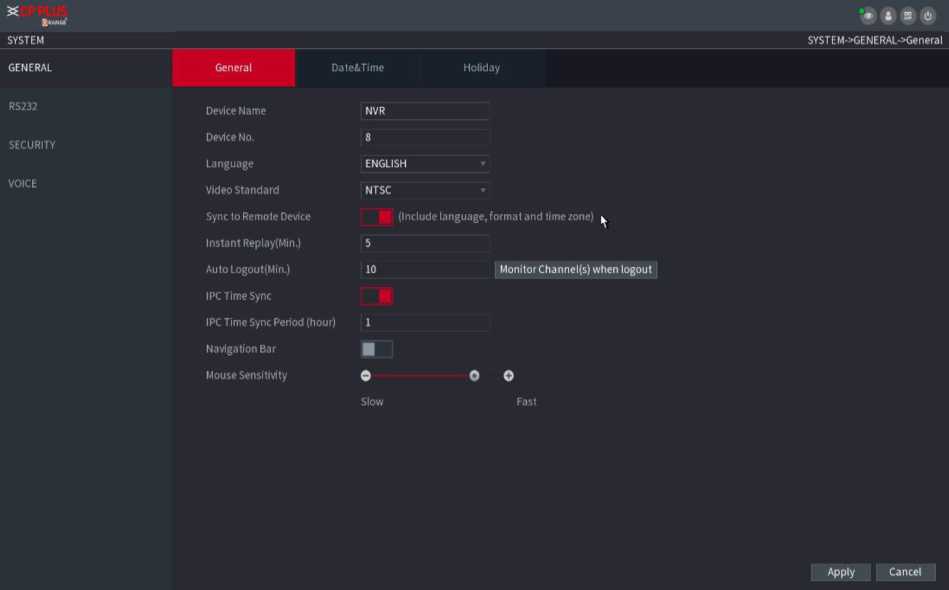The width and height of the screenshot is (949, 590).
Task: Click the live view eye icon
Action: [868, 16]
